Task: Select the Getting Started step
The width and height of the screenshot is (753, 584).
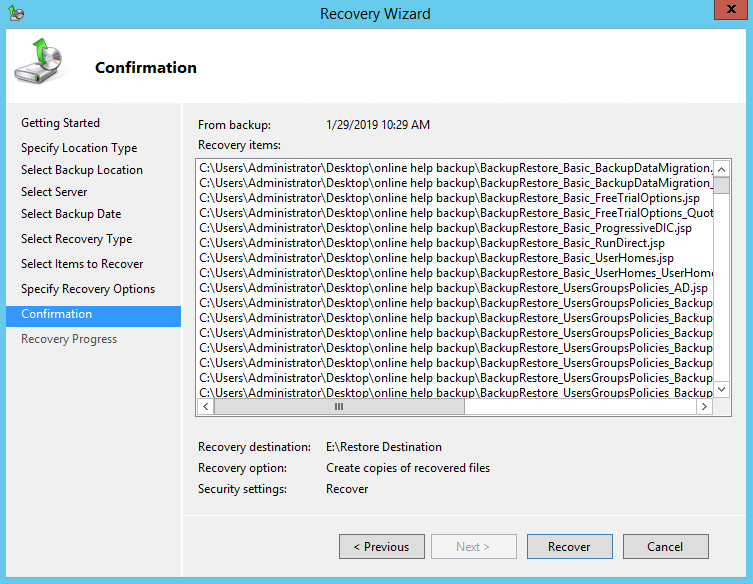Action: coord(60,123)
